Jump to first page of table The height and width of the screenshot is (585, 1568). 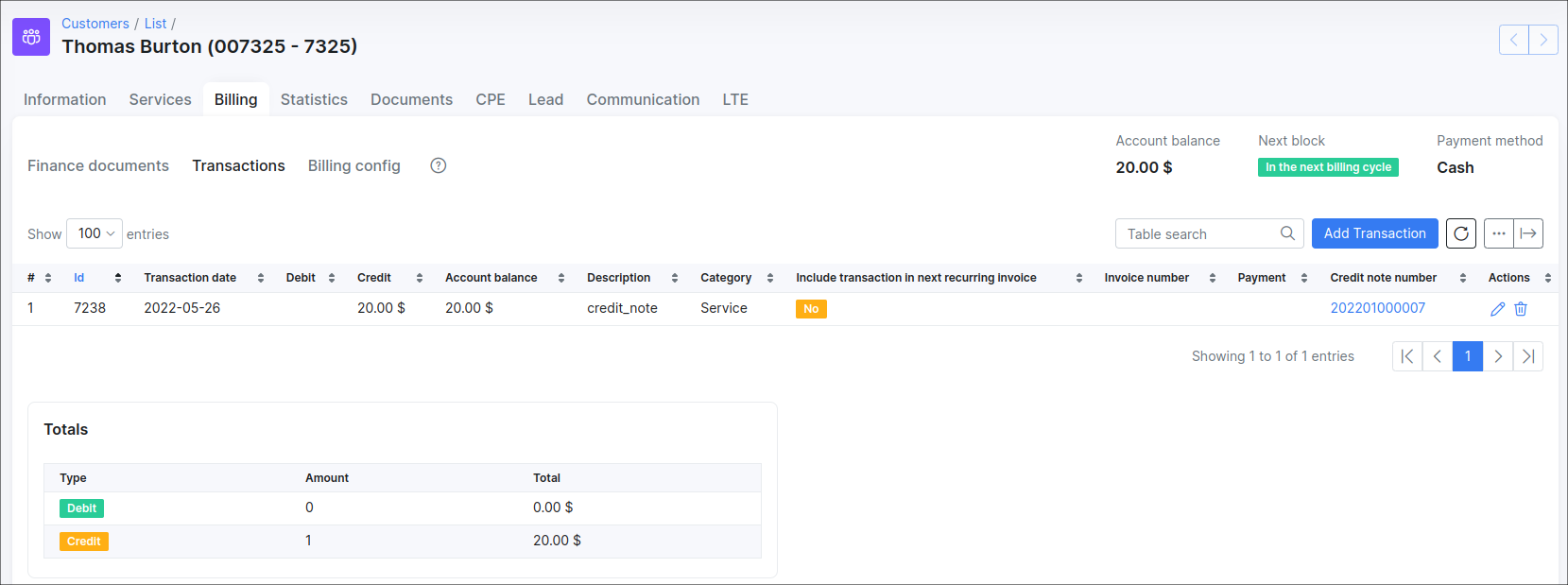1407,356
